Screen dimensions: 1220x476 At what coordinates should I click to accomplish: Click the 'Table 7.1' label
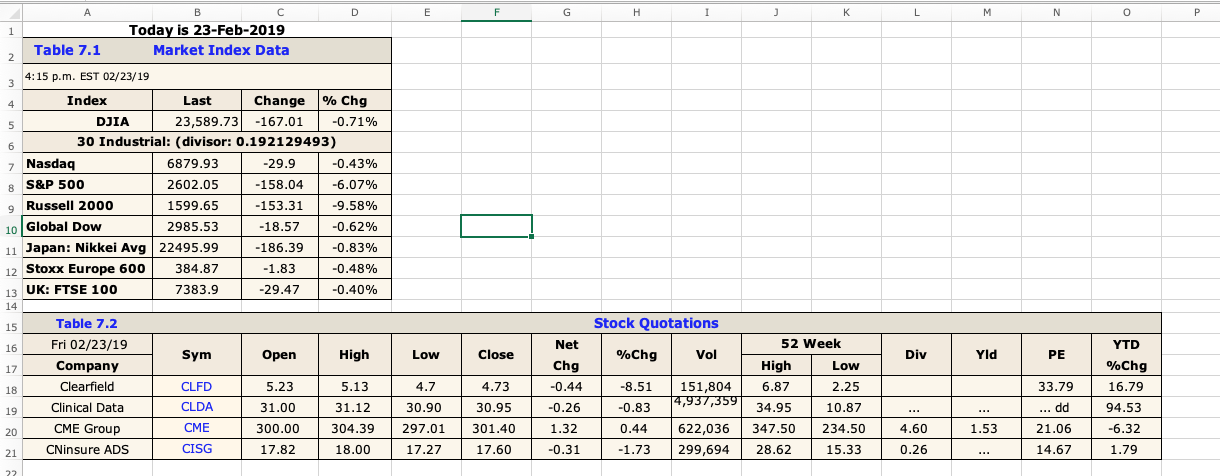click(67, 50)
